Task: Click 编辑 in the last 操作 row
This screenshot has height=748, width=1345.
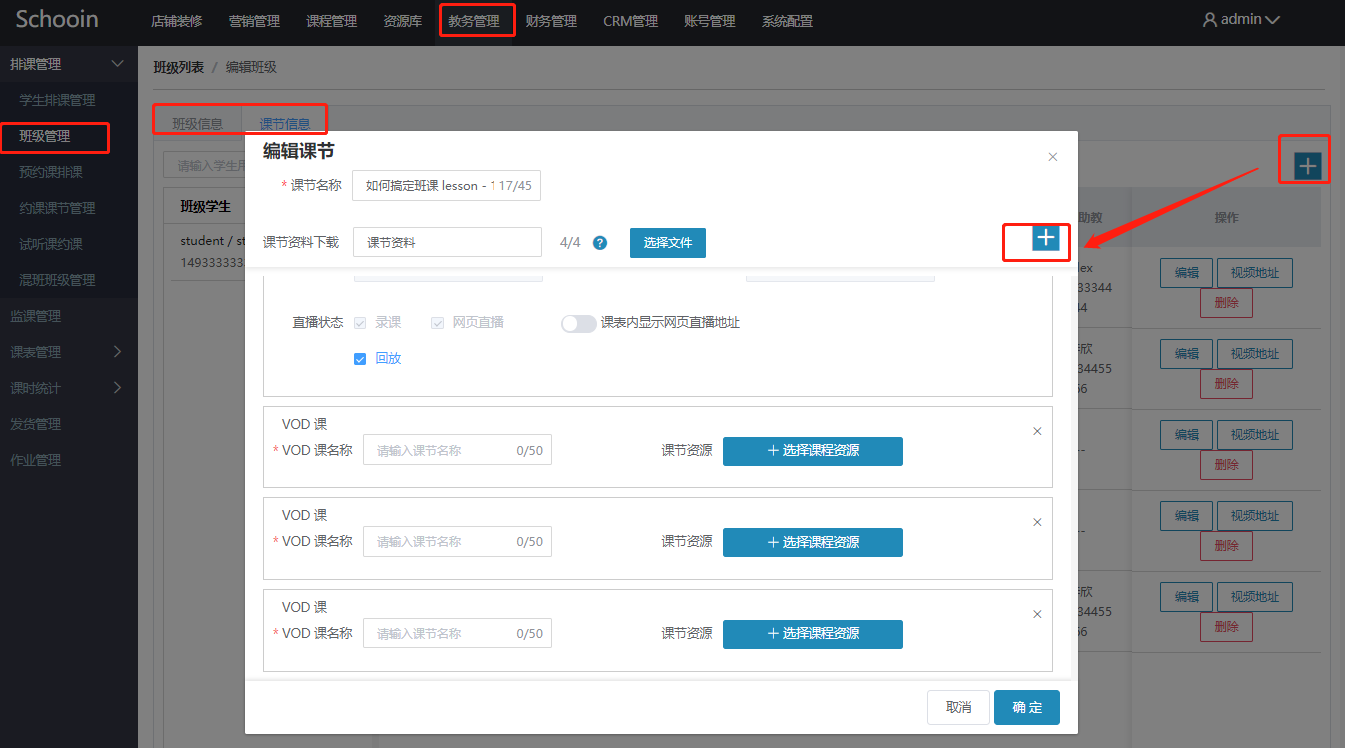Action: pyautogui.click(x=1186, y=597)
